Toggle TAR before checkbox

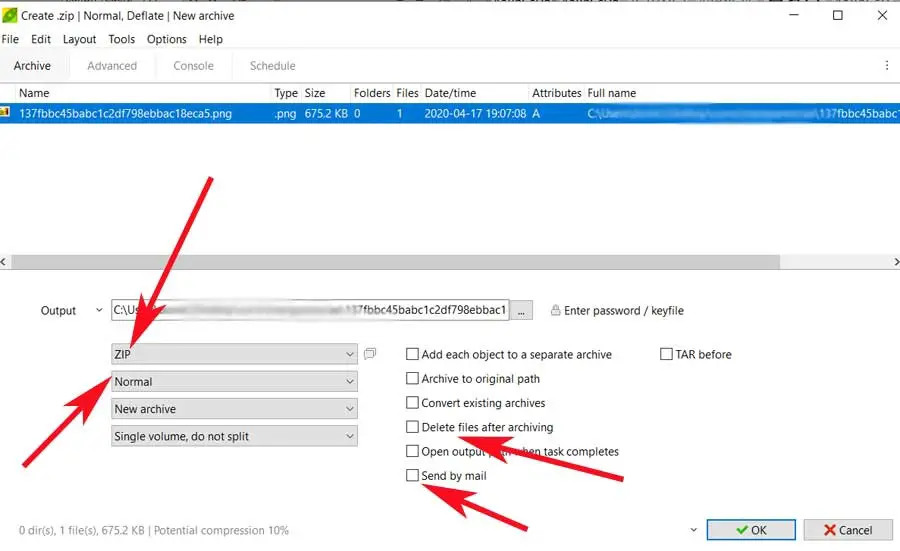pyautogui.click(x=666, y=354)
